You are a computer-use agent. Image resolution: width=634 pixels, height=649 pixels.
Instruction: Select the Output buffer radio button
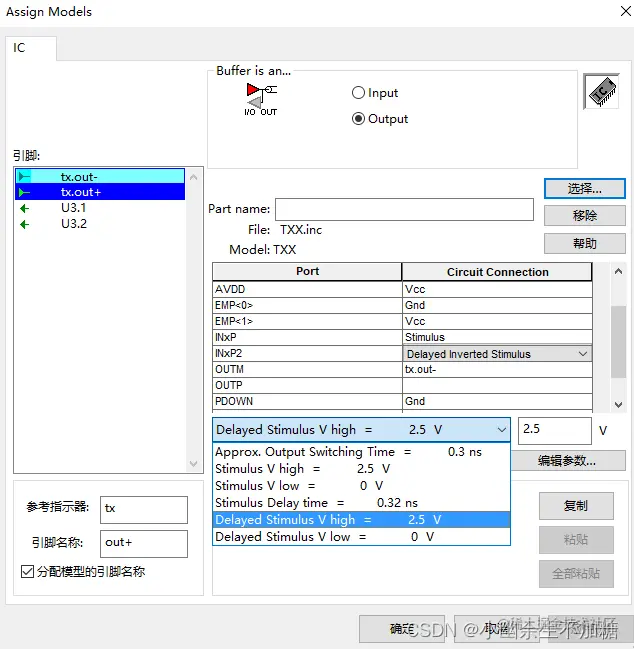tap(358, 119)
